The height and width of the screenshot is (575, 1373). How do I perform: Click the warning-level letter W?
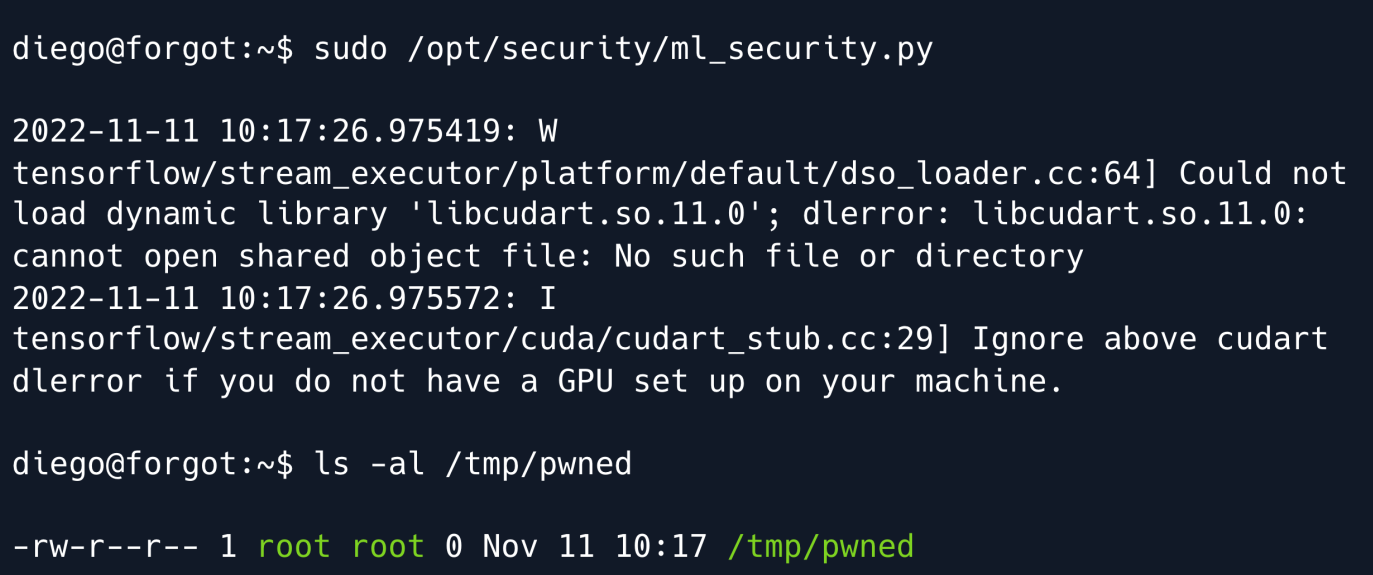547,131
